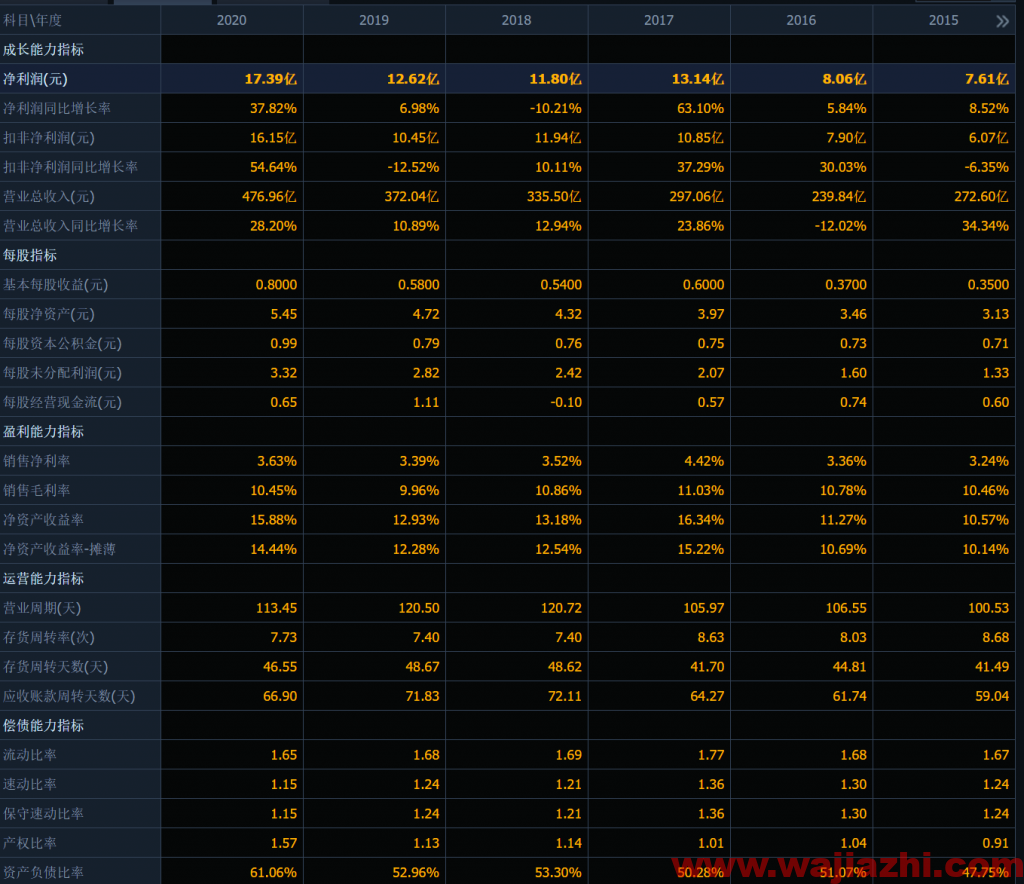Click the 72.11 receivable days cell
1024x884 pixels.
click(x=566, y=696)
